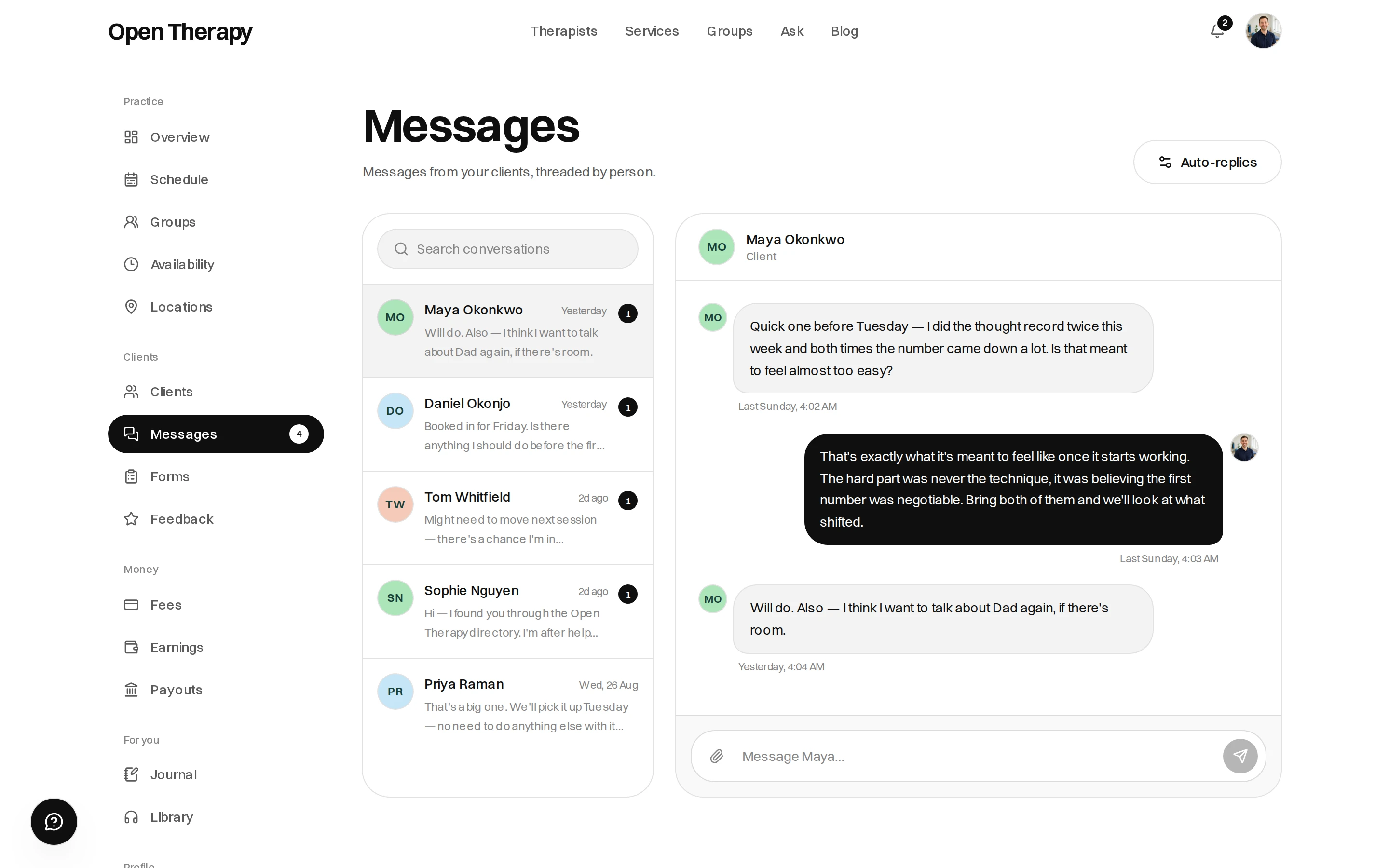
Task: Open the user profile avatar menu
Action: click(x=1263, y=31)
